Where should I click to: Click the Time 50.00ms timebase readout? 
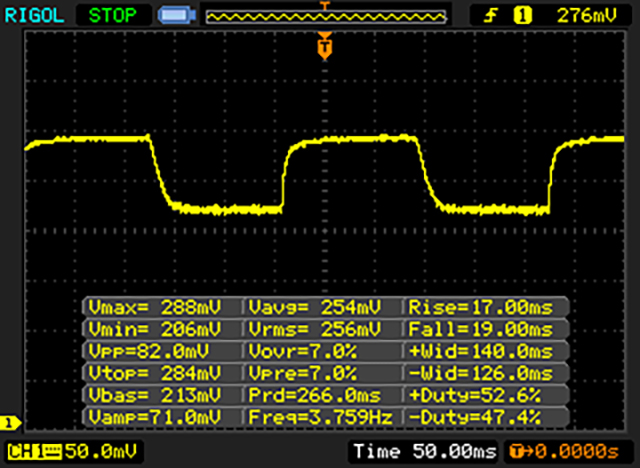click(x=424, y=452)
